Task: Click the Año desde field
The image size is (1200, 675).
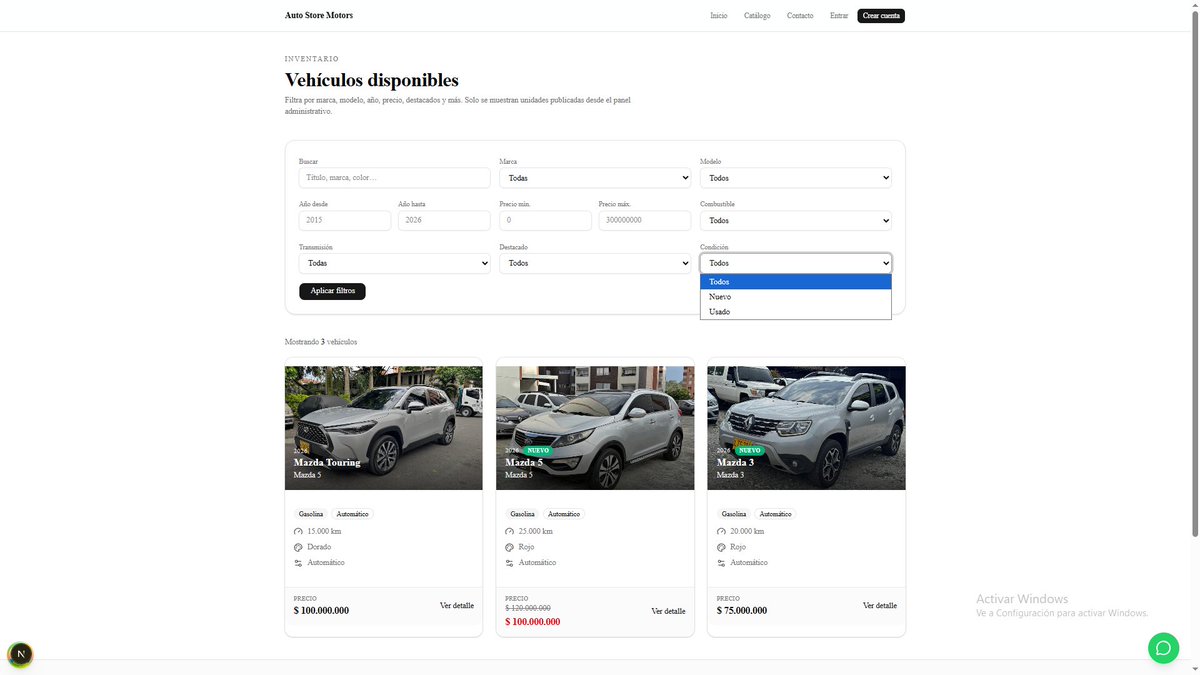Action: 345,221
